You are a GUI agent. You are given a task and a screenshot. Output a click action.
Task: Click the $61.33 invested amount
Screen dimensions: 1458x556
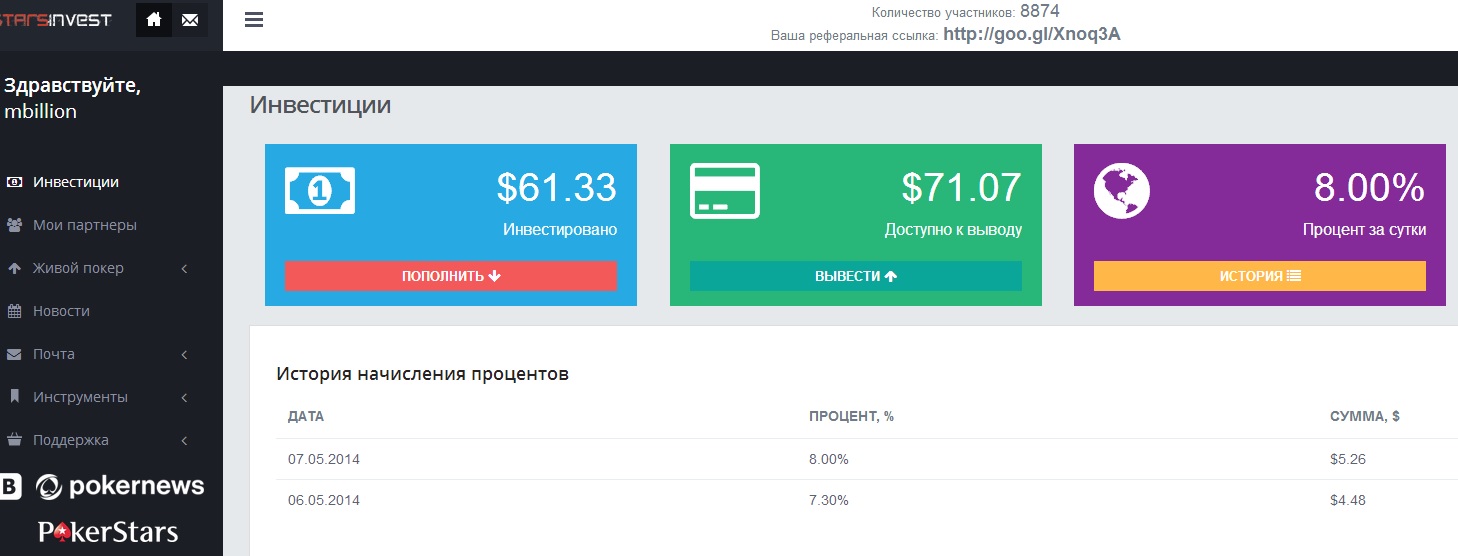point(557,188)
